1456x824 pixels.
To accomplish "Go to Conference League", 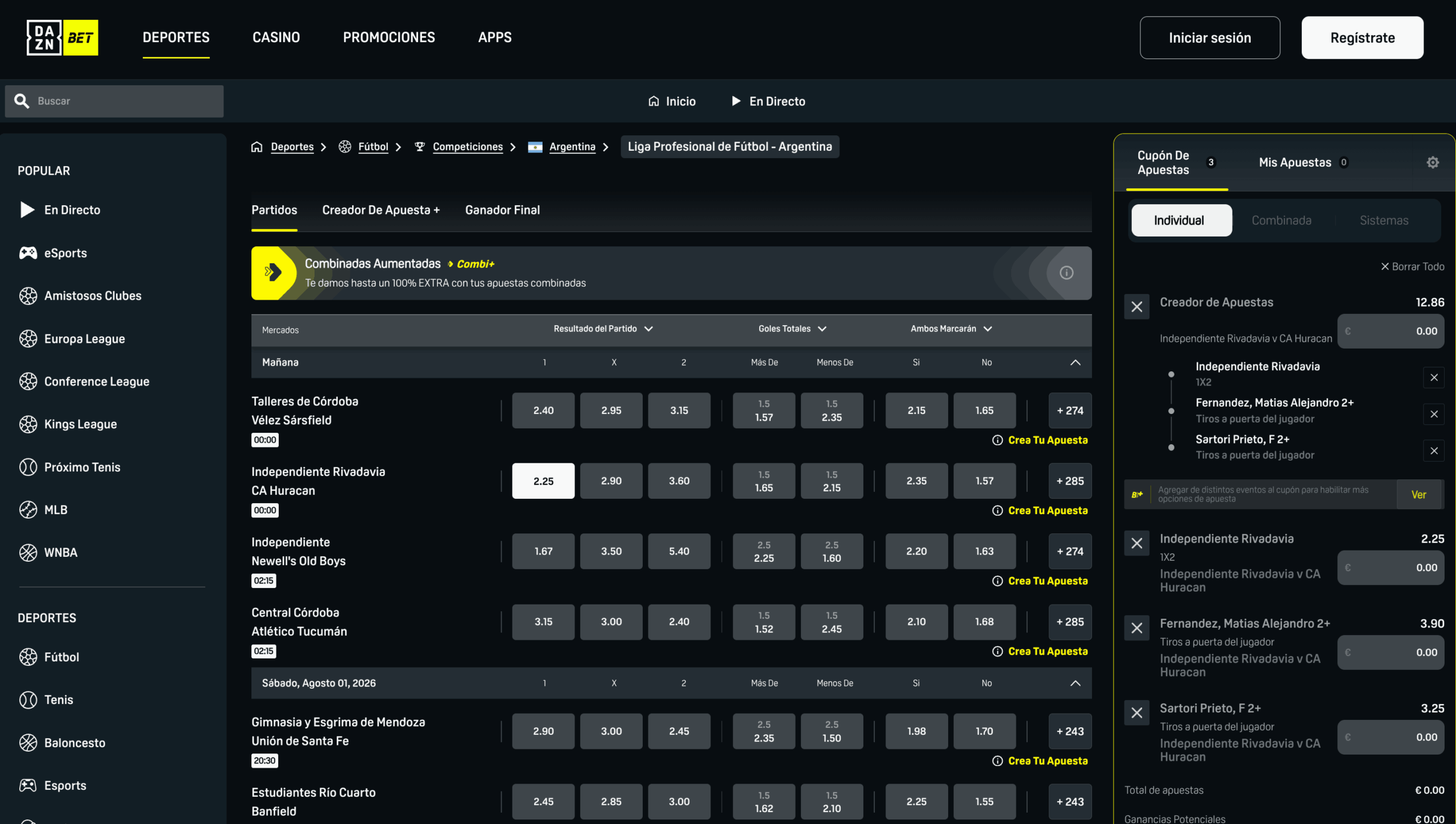I will [84, 382].
